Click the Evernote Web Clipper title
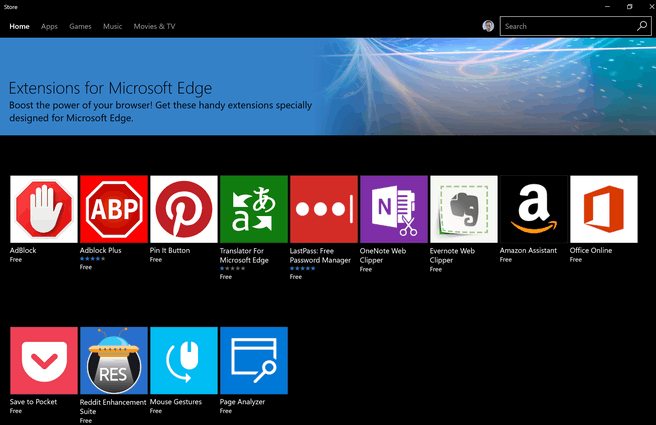 click(452, 256)
